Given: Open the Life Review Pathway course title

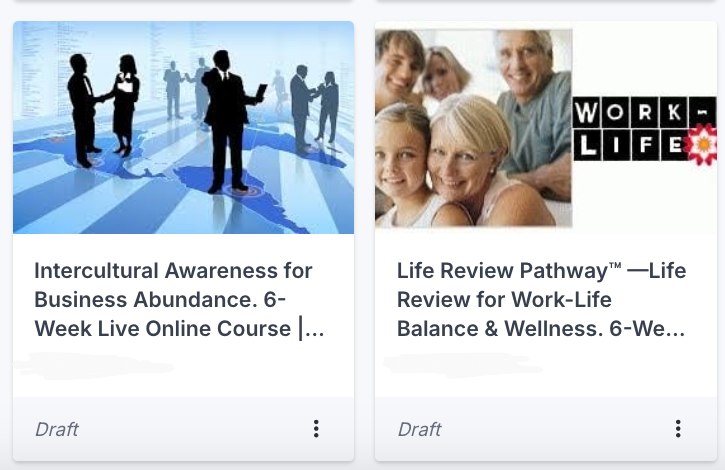Looking at the screenshot, I should click(541, 300).
